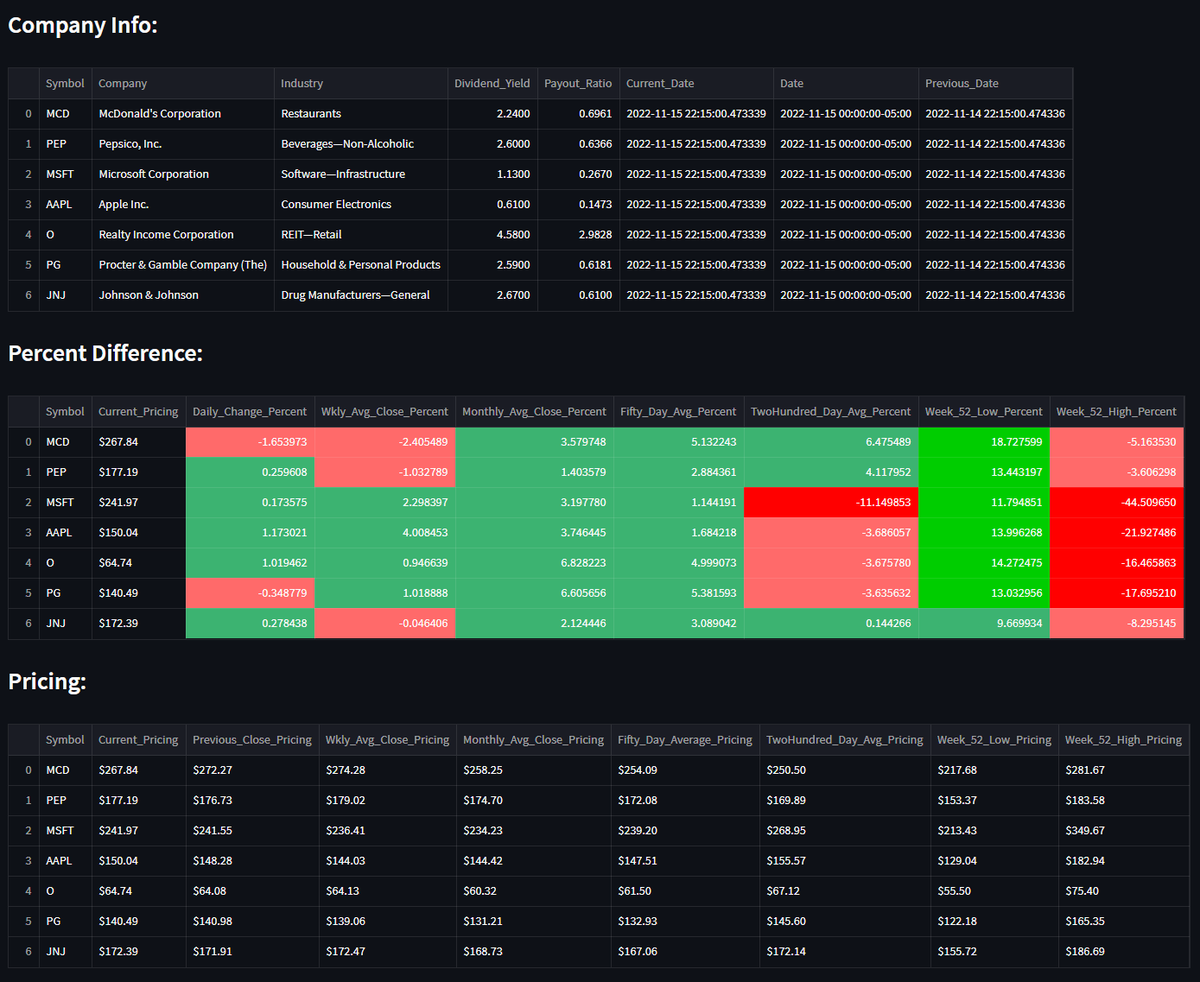Click the Week_52_High_Pricing column header
Screen dimensions: 1200x982
[1123, 740]
